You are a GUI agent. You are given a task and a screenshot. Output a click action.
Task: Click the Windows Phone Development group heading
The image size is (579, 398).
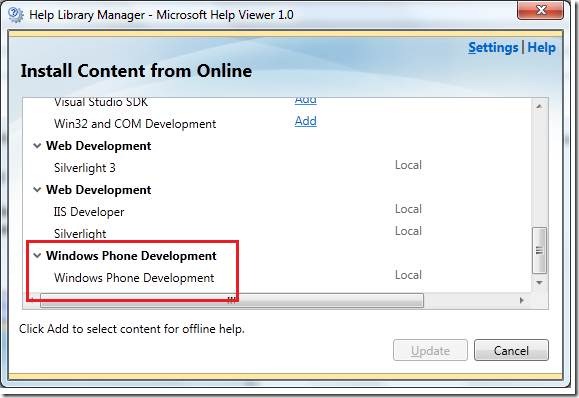coord(131,256)
